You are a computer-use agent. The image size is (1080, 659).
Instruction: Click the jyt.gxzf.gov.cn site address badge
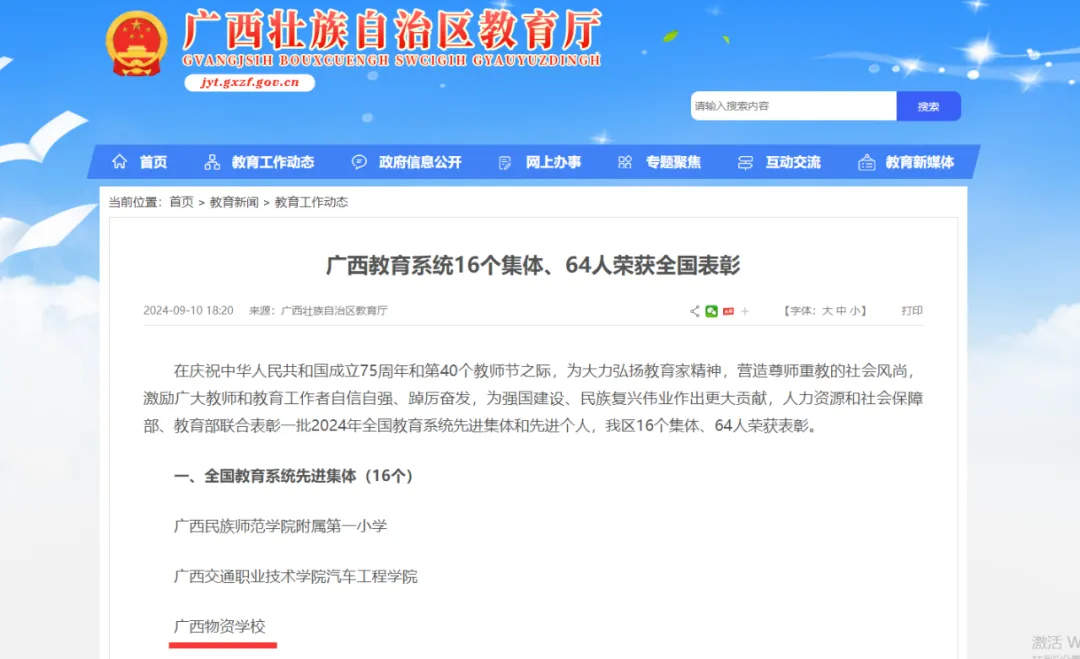[x=250, y=83]
